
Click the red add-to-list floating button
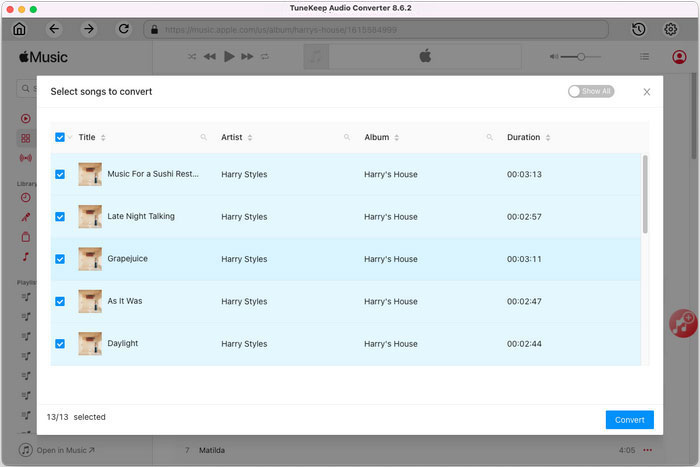coord(683,323)
